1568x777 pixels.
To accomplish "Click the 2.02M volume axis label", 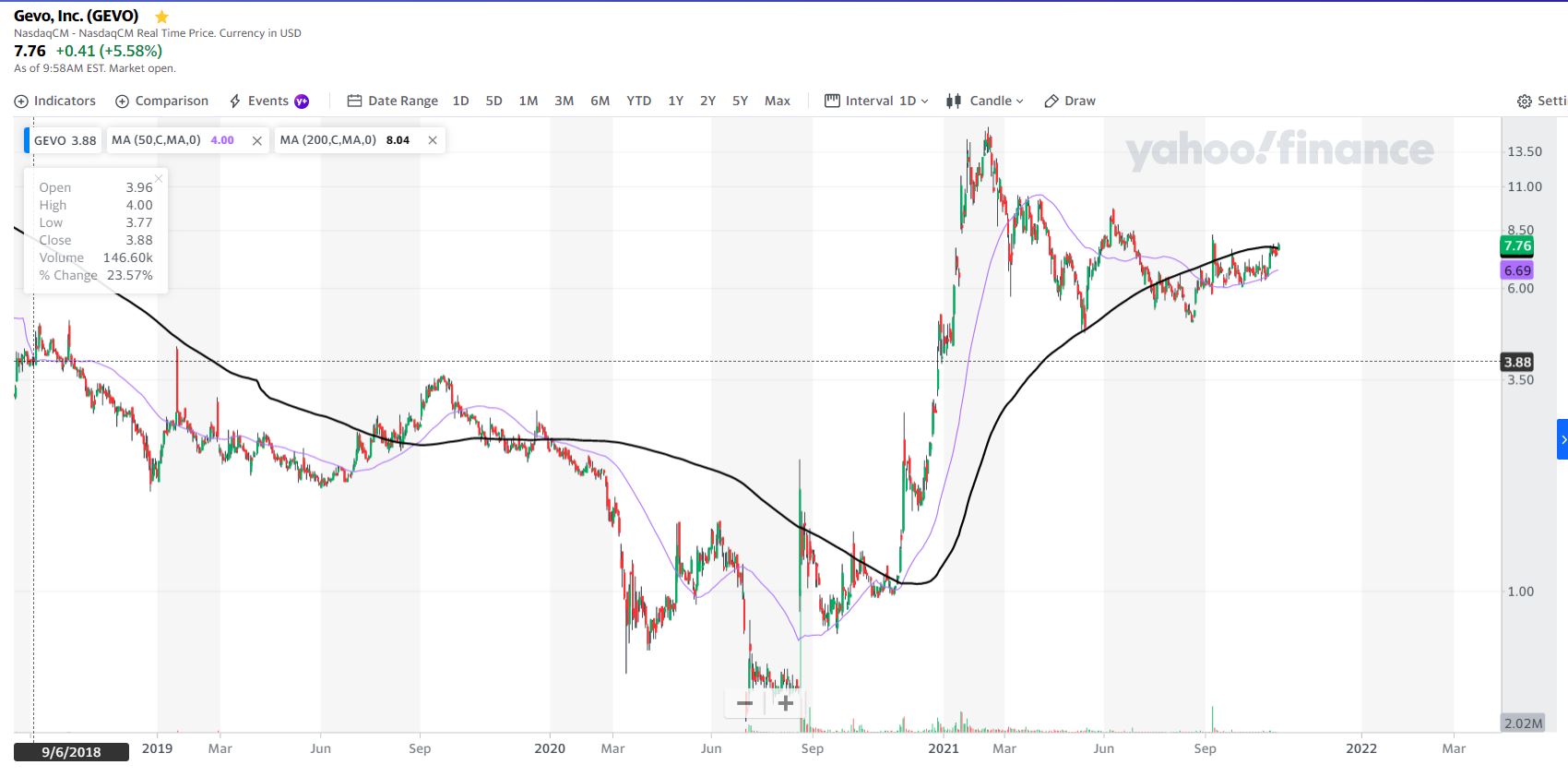I will point(1523,723).
